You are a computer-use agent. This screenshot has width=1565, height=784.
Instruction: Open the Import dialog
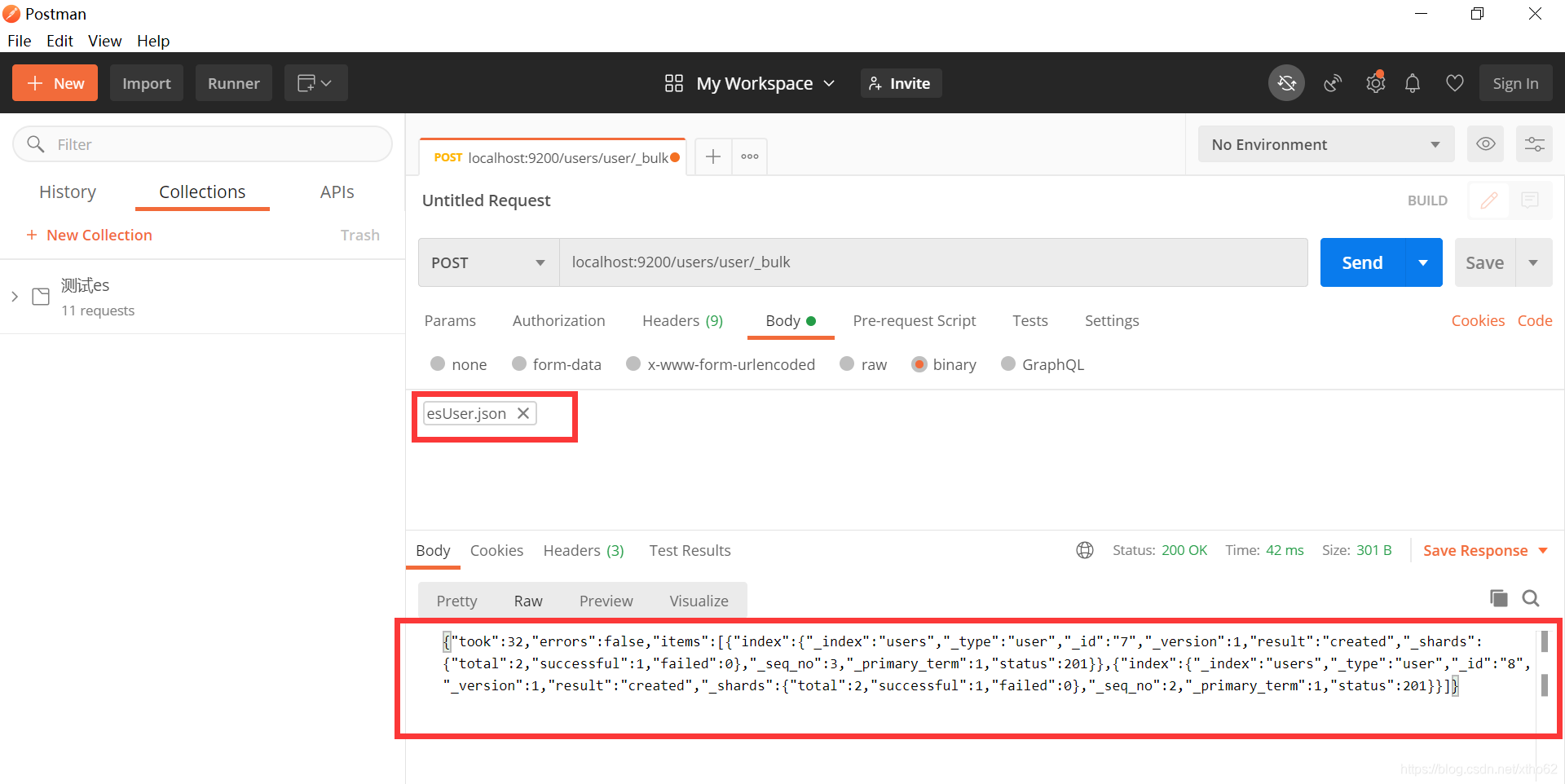click(147, 83)
